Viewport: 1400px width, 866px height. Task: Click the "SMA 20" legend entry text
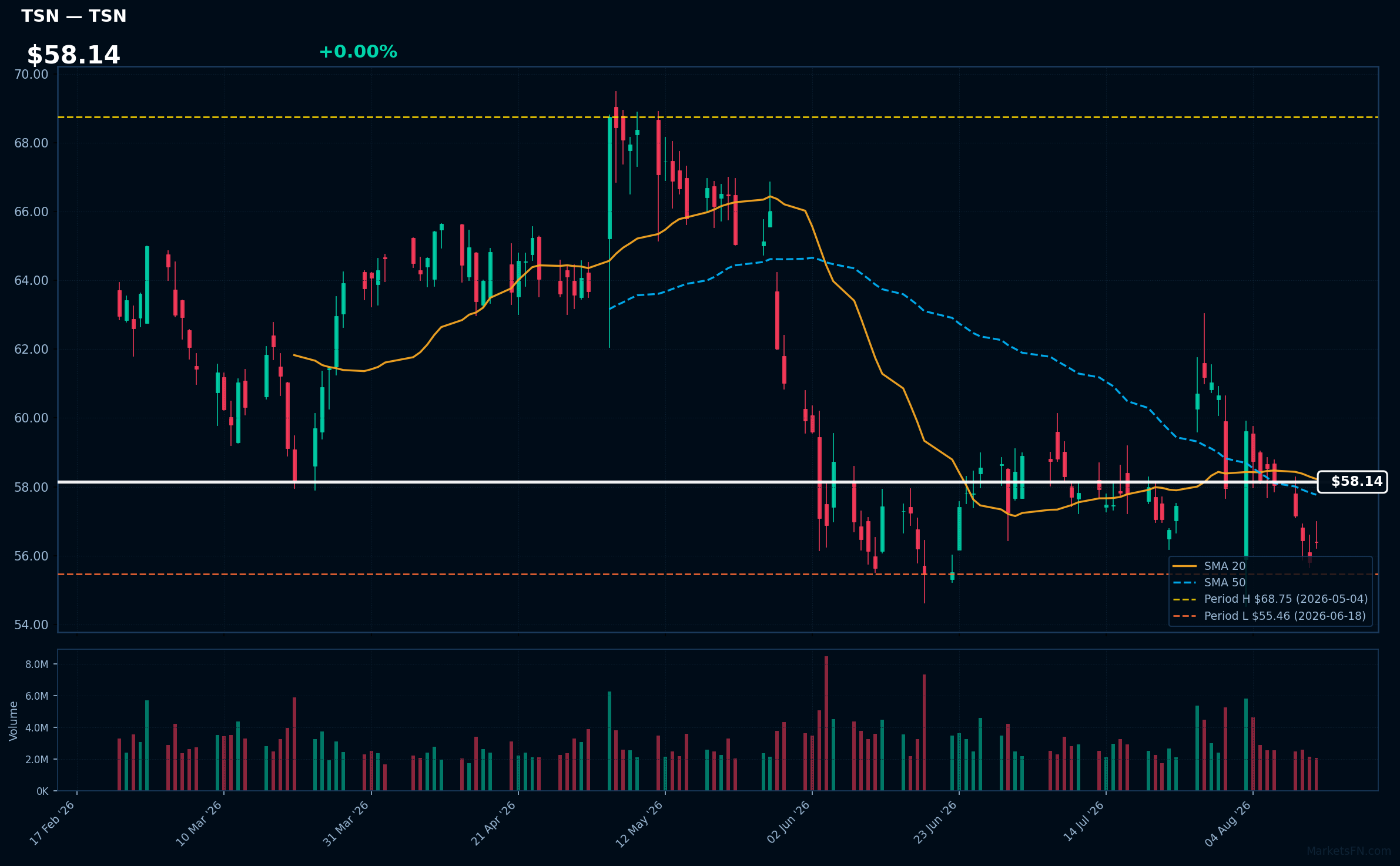coord(1225,566)
